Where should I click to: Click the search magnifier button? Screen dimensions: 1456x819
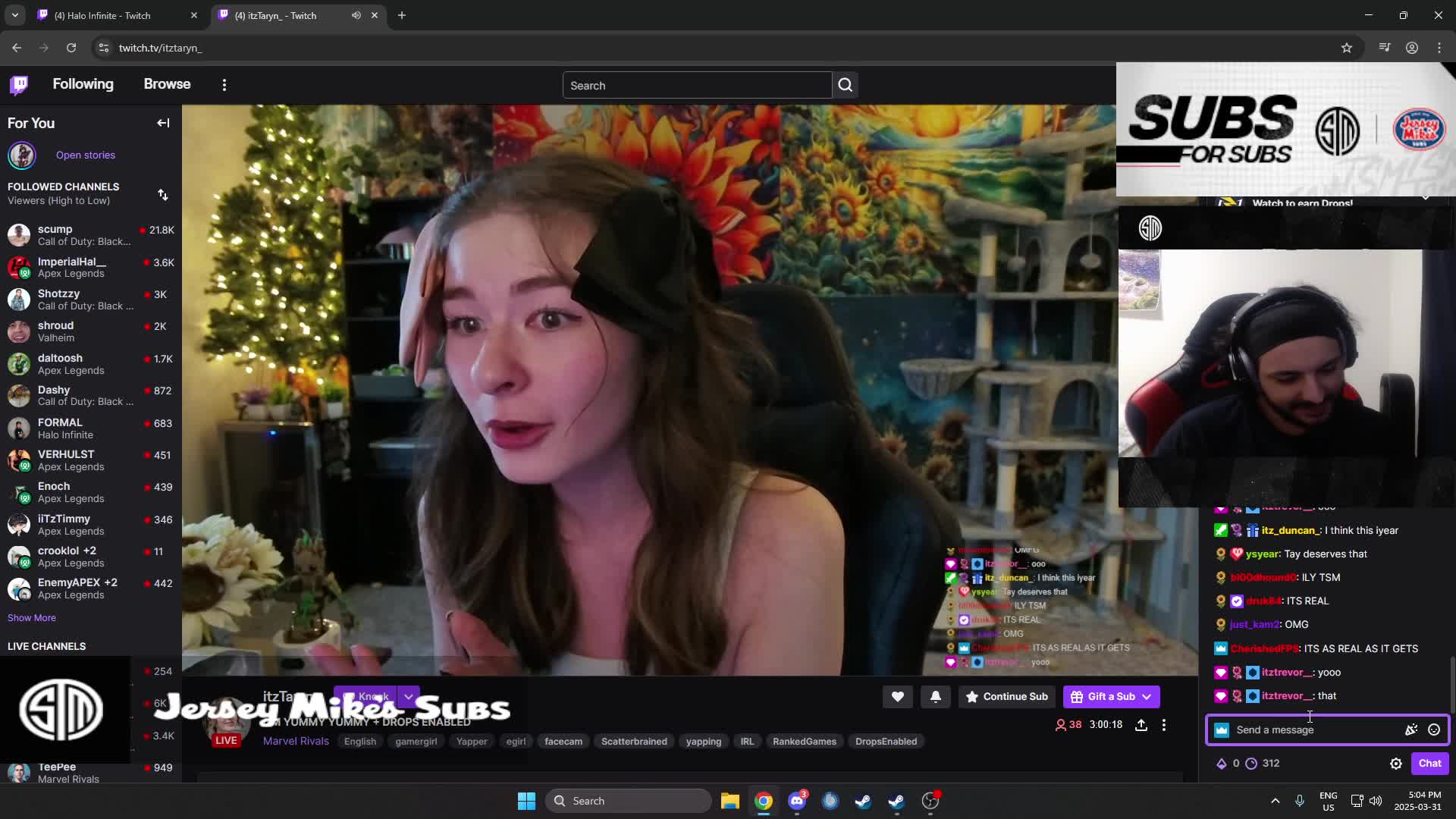[846, 86]
